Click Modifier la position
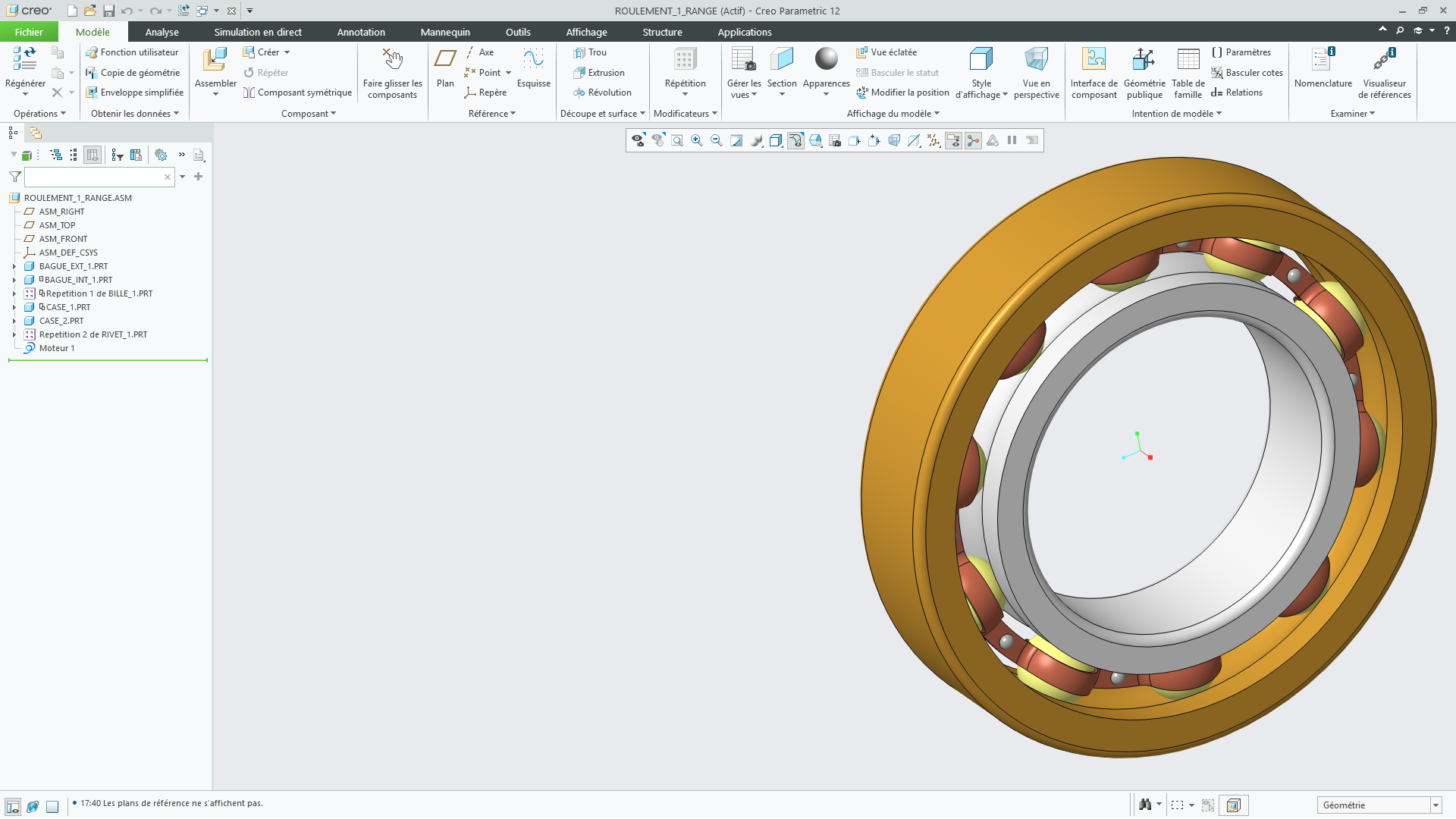 click(902, 93)
